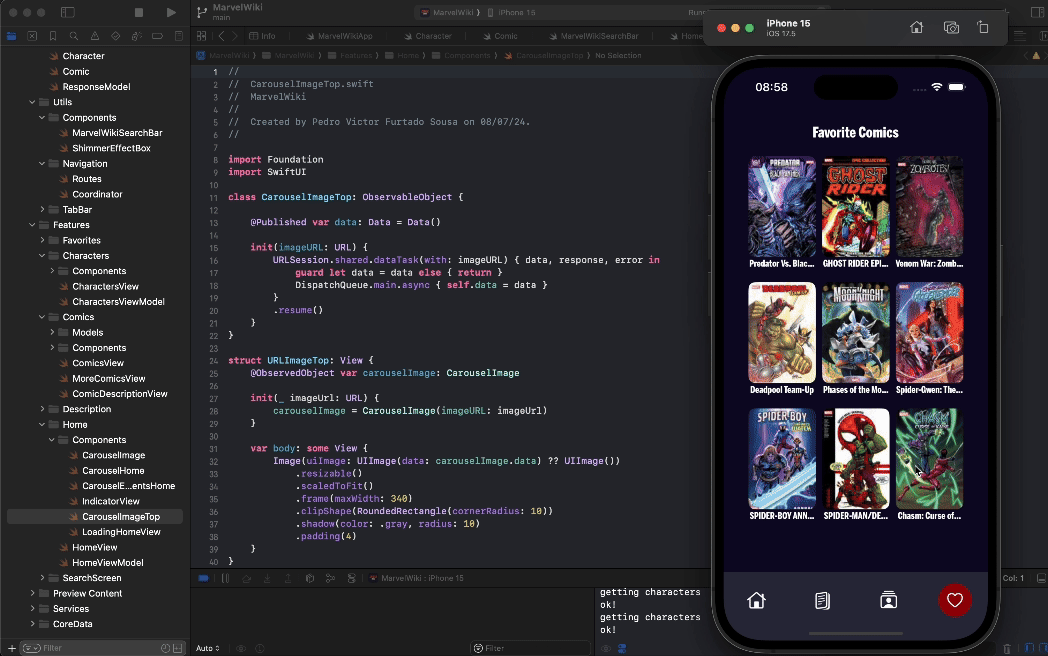Image resolution: width=1048 pixels, height=656 pixels.
Task: Choose the iPhone 15 run destination
Action: click(511, 13)
